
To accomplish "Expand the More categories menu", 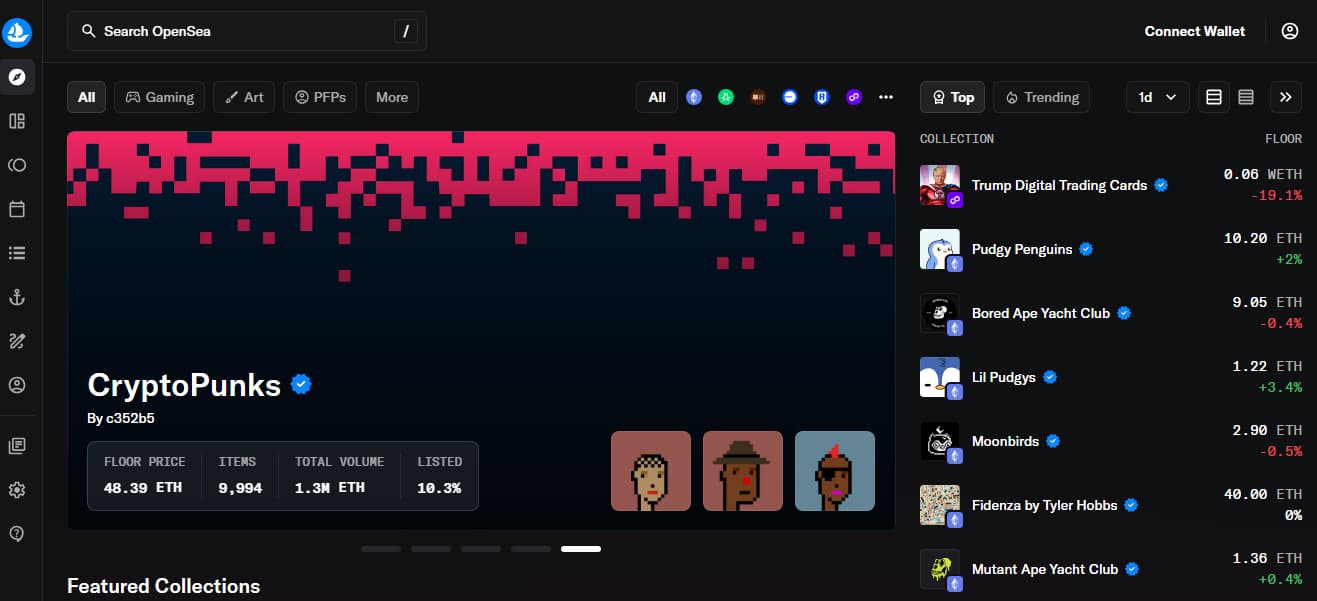I will click(x=392, y=97).
